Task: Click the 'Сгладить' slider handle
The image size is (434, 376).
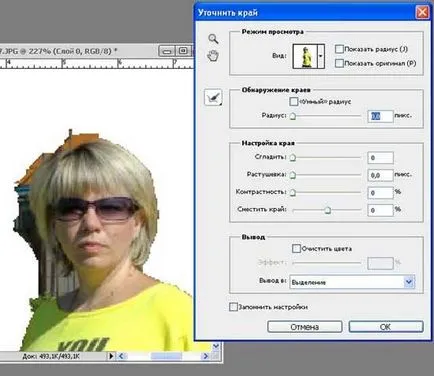Action: [x=292, y=158]
